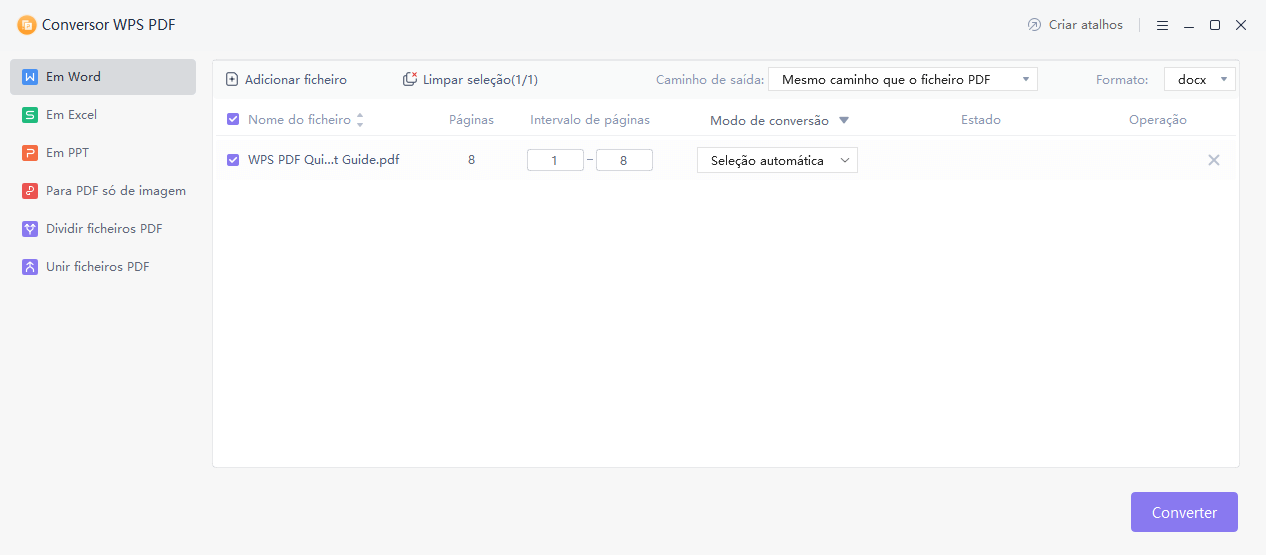Image resolution: width=1266 pixels, height=555 pixels.
Task: Close the Conversor WPS PDF window
Action: [1241, 25]
